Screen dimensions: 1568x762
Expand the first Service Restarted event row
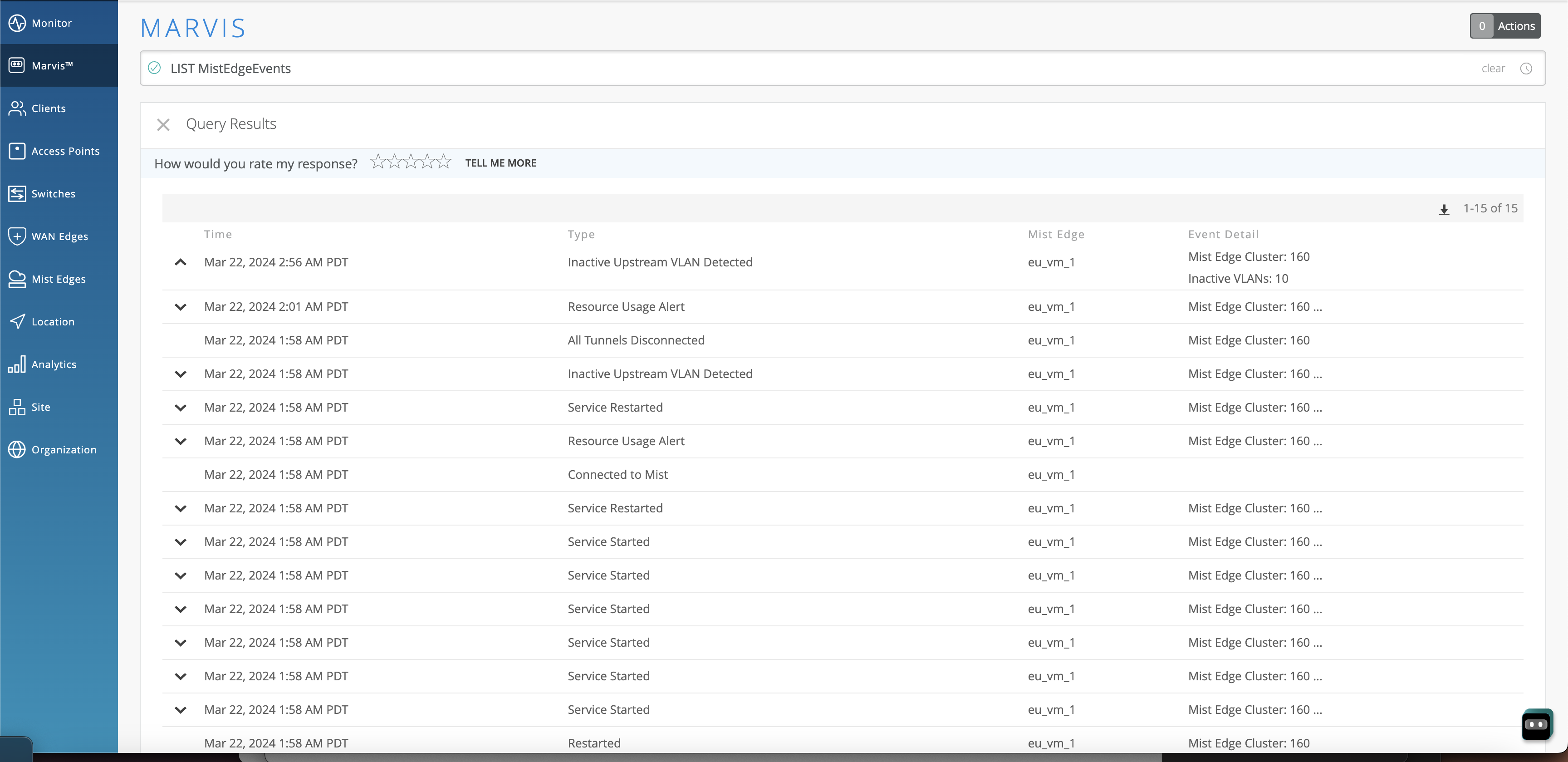point(180,408)
